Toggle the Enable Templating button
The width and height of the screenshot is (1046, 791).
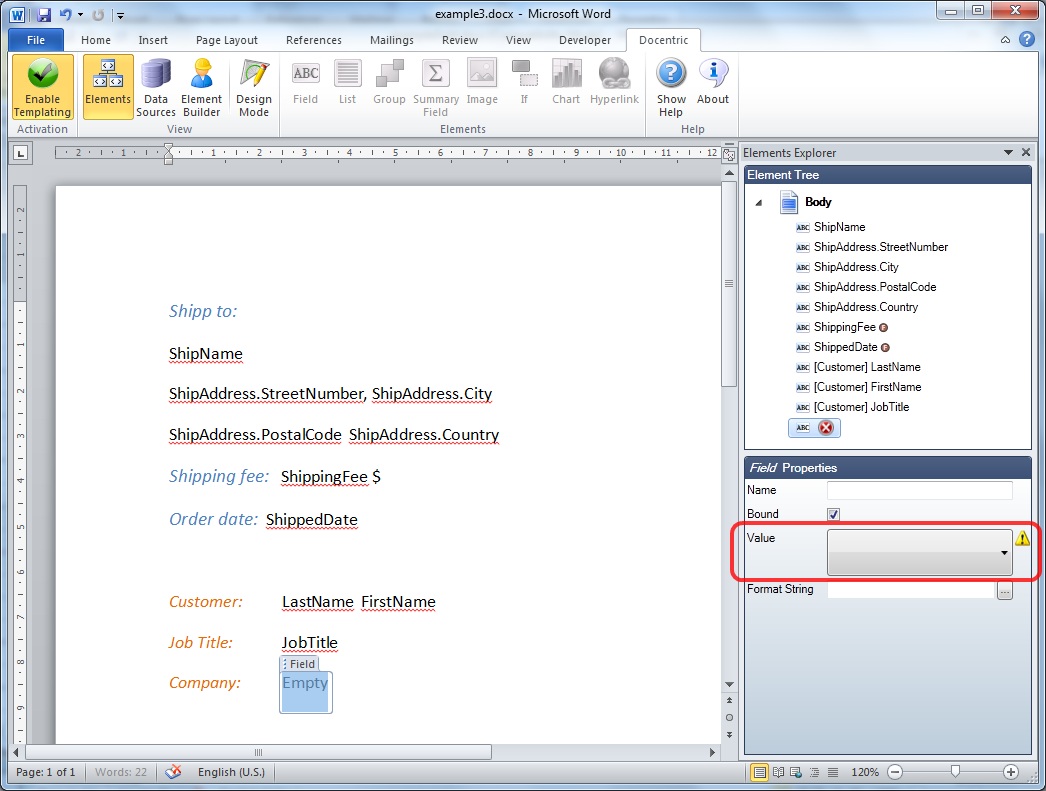[x=42, y=87]
